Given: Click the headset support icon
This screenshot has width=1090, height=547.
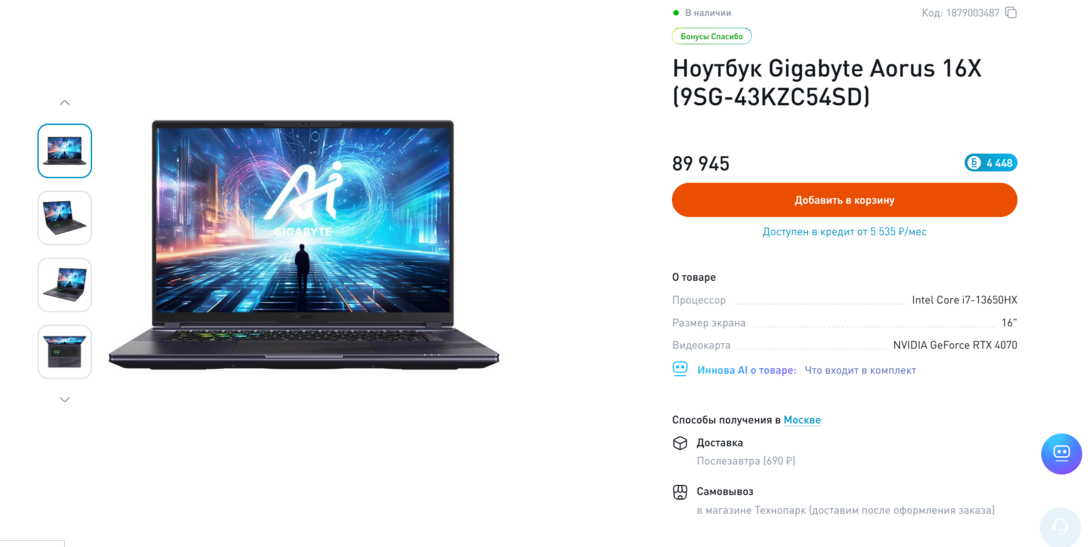Looking at the screenshot, I should tap(1060, 527).
